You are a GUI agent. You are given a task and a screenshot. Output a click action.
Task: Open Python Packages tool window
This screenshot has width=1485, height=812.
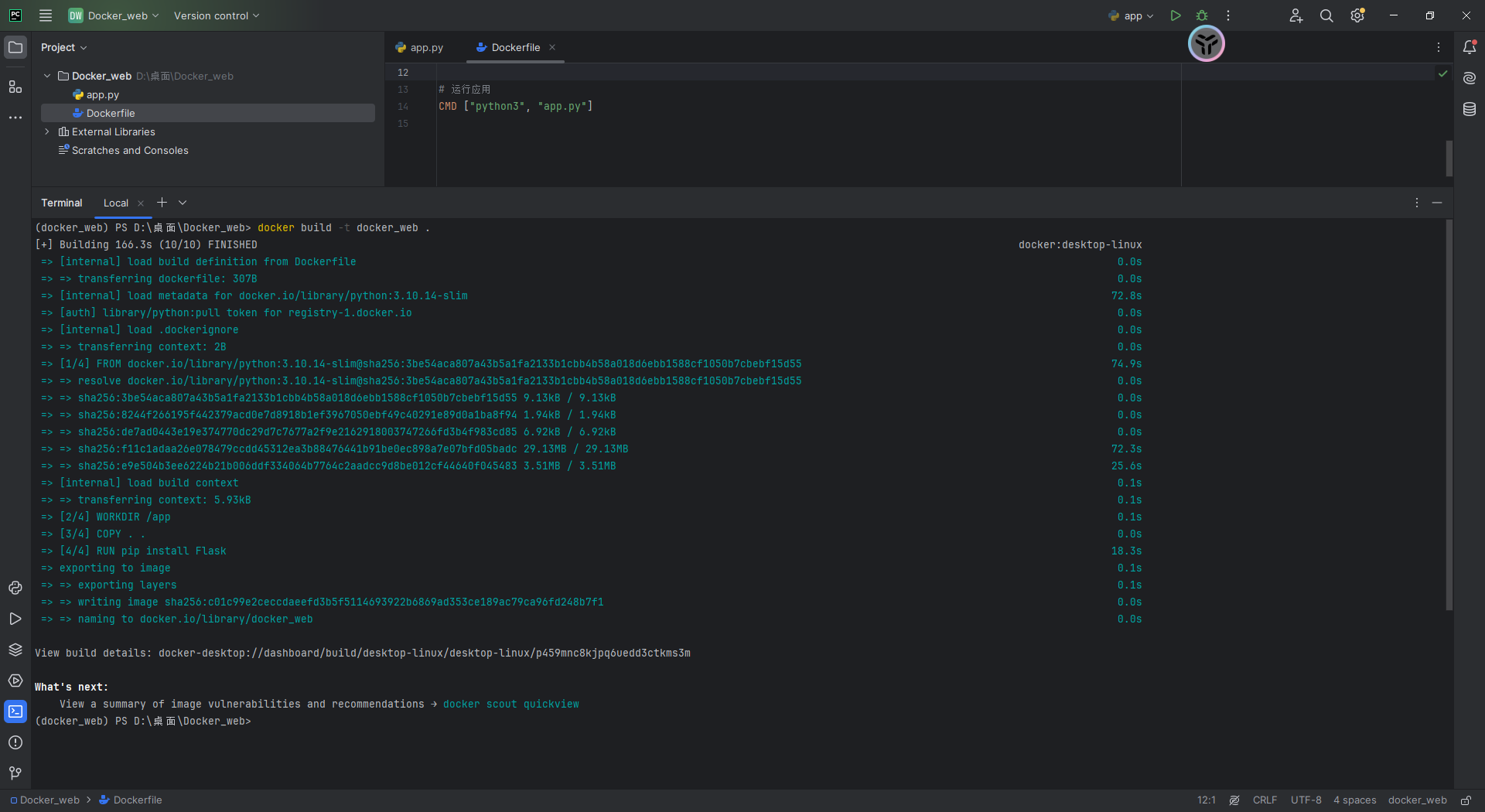pos(15,588)
